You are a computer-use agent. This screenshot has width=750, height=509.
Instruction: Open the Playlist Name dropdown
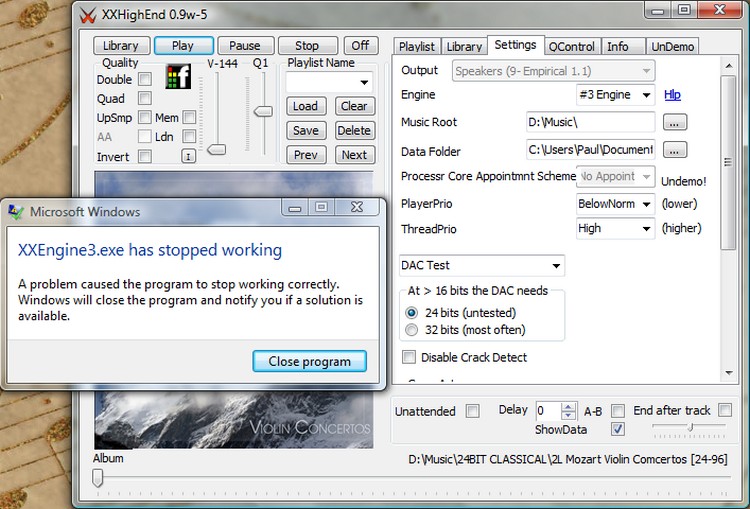364,82
